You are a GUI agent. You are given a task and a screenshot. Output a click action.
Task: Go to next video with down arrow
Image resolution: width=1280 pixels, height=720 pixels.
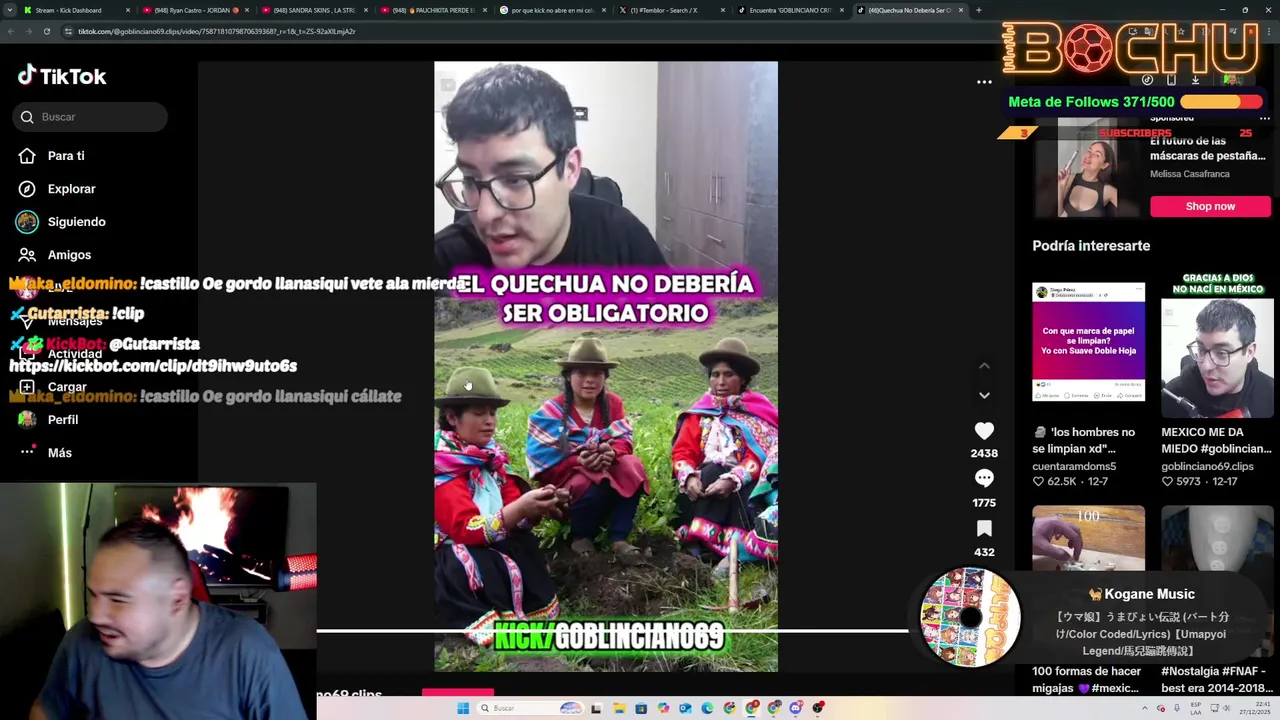pyautogui.click(x=984, y=395)
